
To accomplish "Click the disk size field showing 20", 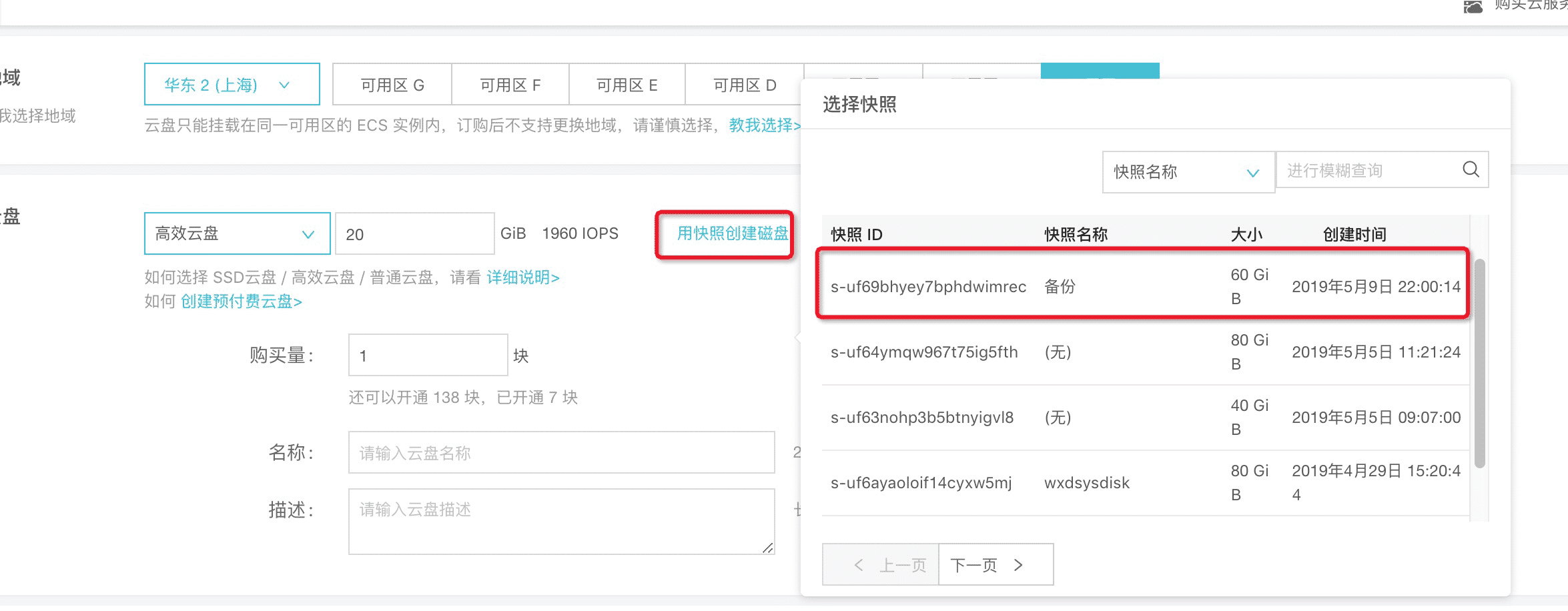I will (x=414, y=234).
